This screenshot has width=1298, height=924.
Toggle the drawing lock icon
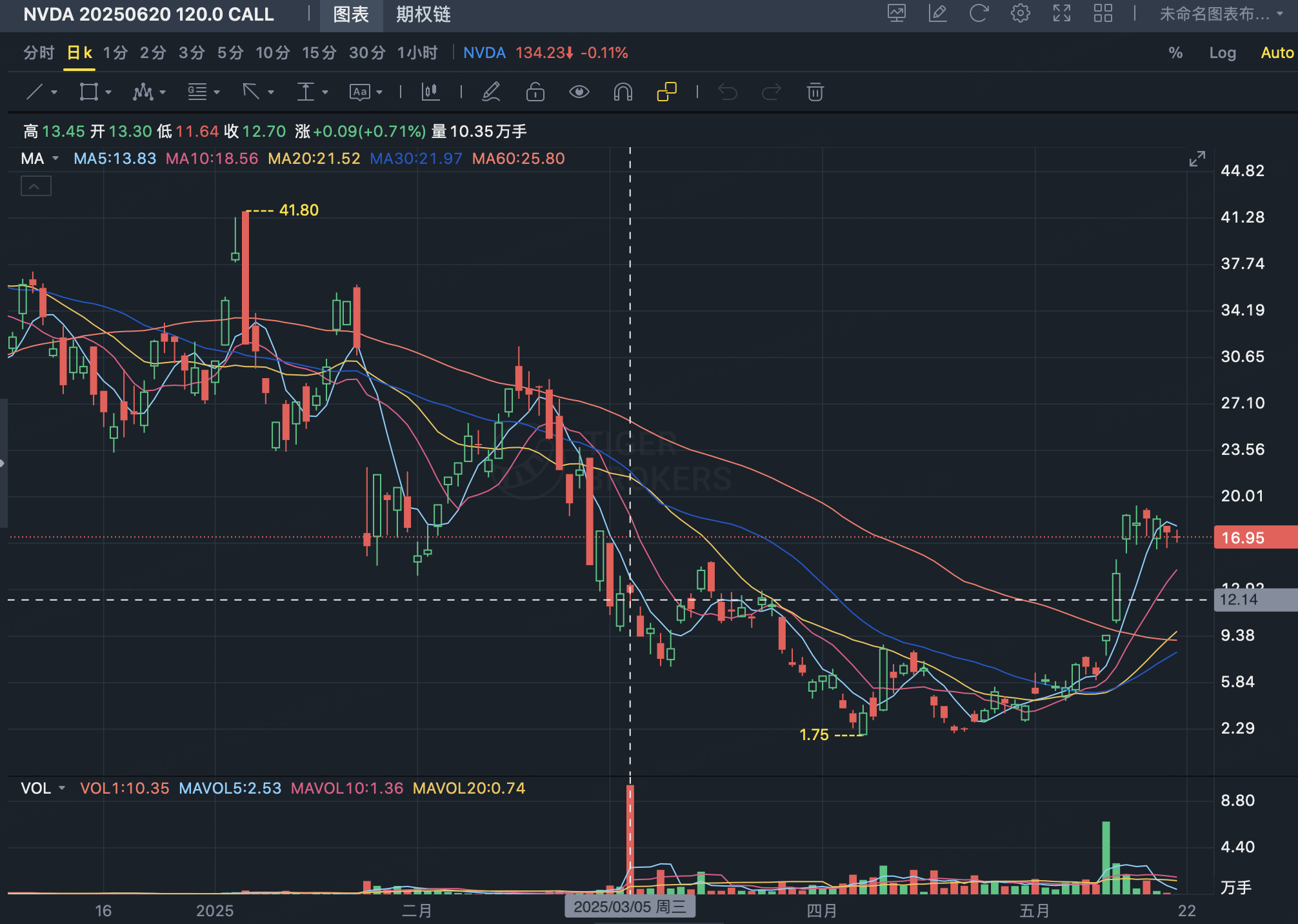pyautogui.click(x=535, y=92)
